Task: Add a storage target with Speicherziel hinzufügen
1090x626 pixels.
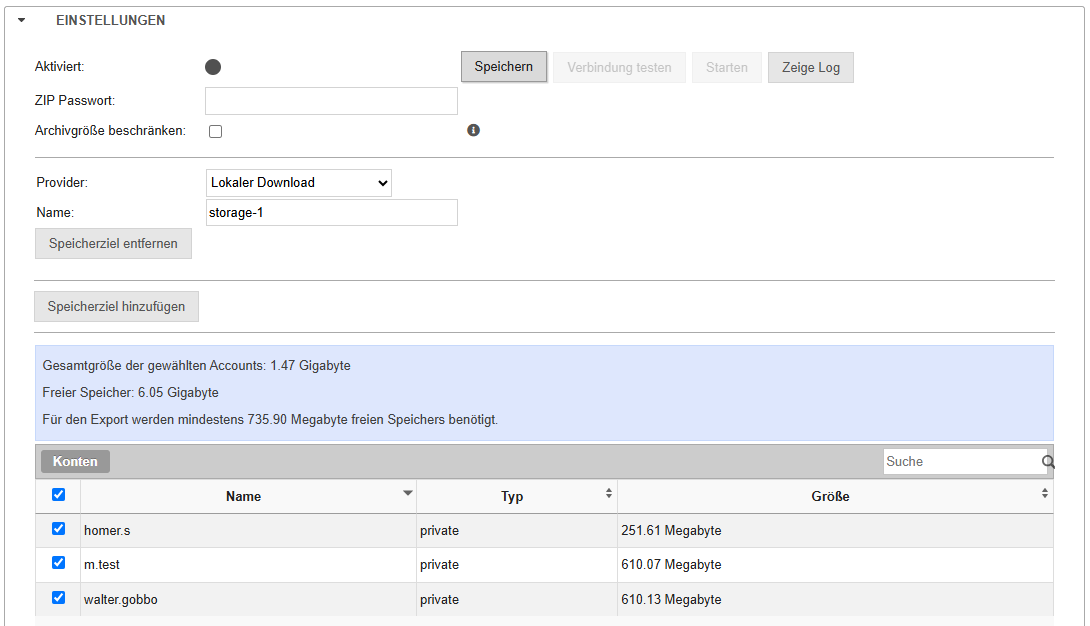Action: [x=116, y=307]
